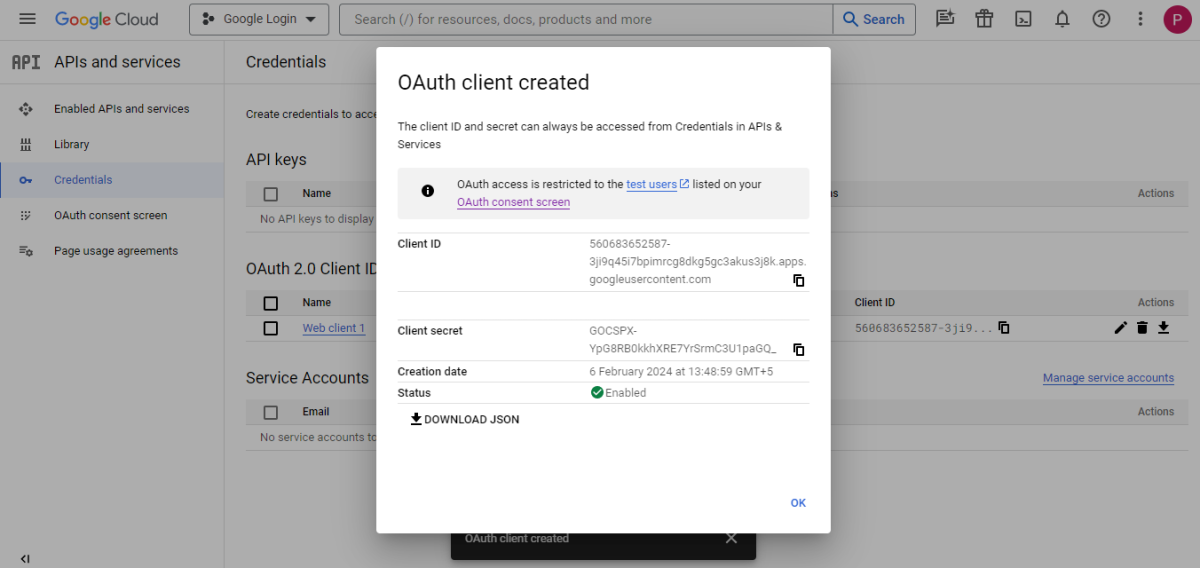Click the blue Search button
Viewport: 1200px width, 568px height.
[x=874, y=19]
